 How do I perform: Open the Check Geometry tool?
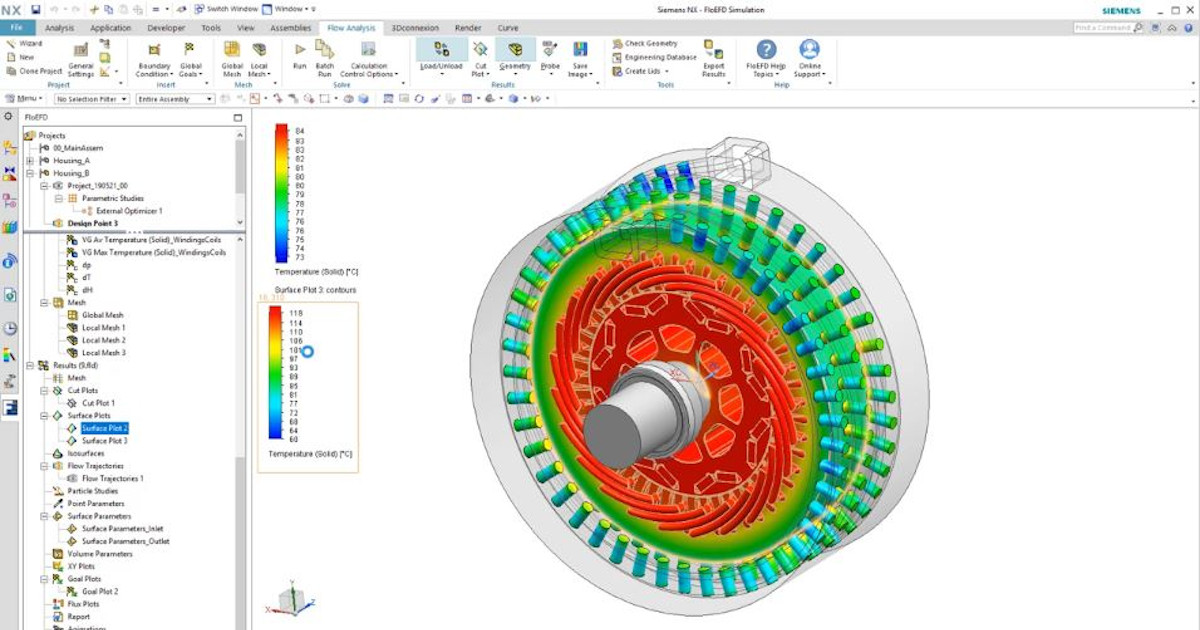coord(649,43)
